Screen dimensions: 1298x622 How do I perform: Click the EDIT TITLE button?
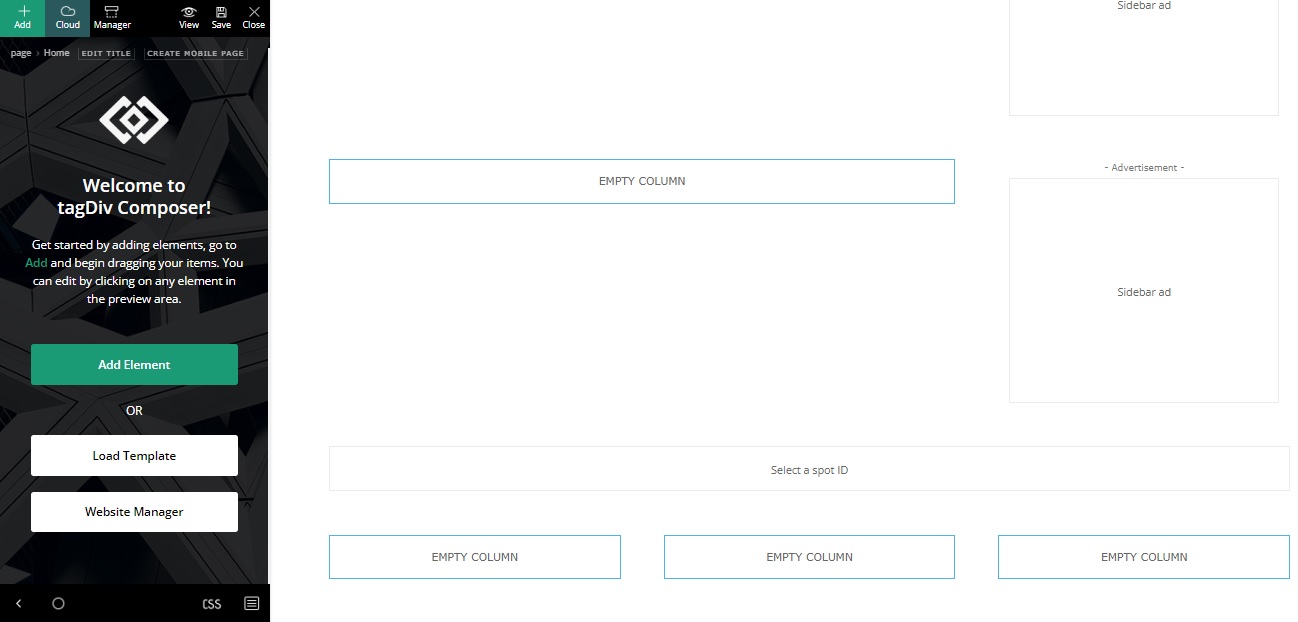click(x=106, y=53)
